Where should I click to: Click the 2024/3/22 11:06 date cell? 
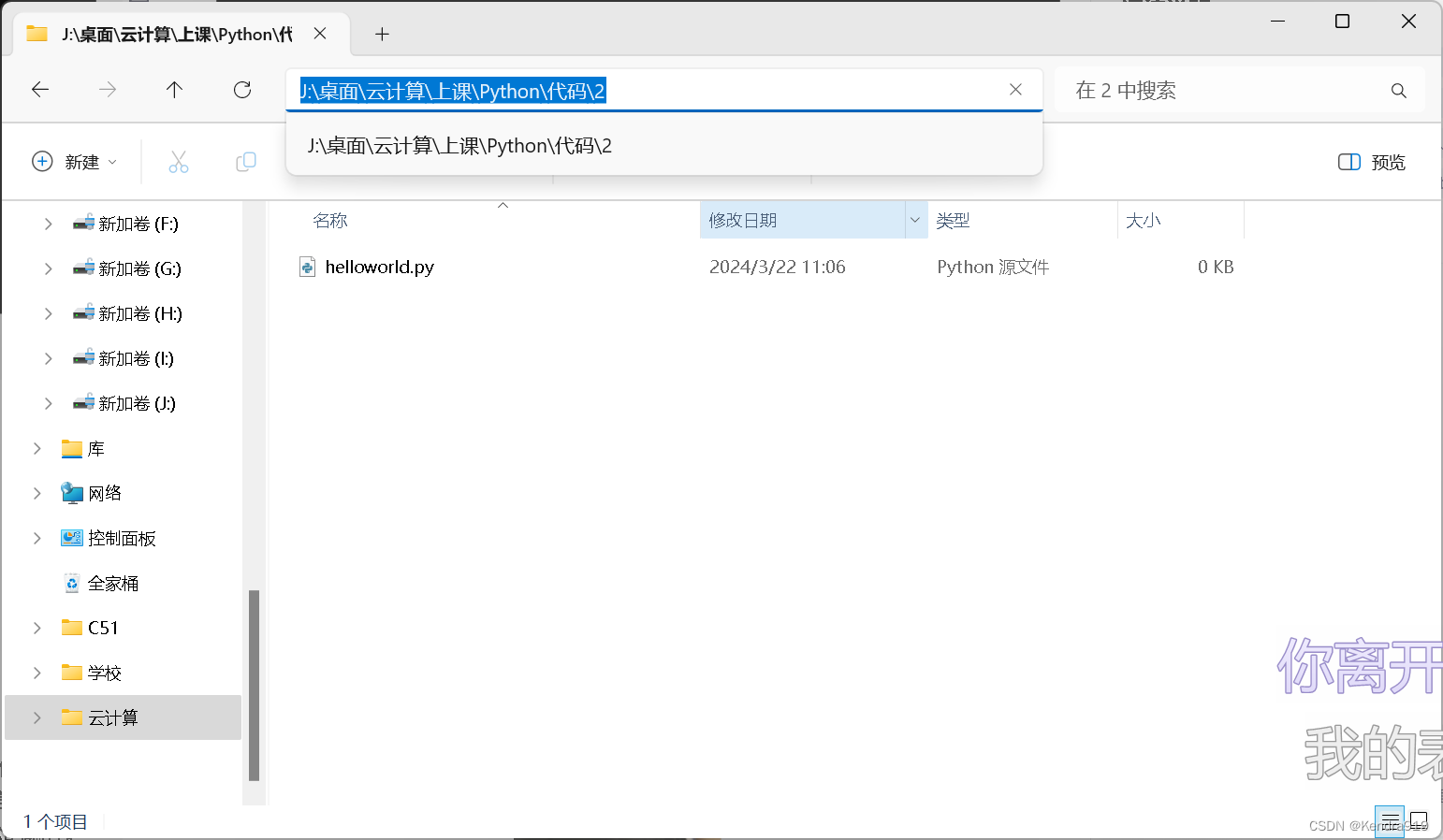point(778,268)
